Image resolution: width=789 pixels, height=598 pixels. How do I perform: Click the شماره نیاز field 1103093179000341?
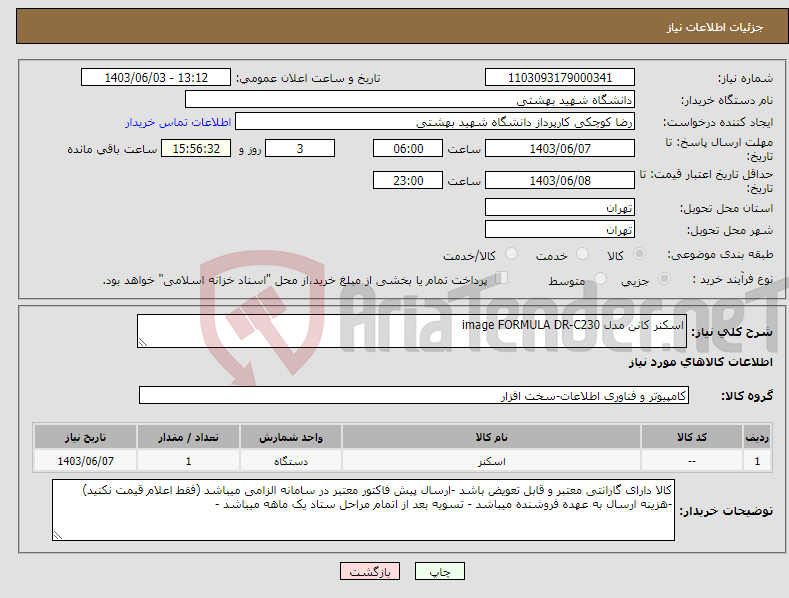[x=560, y=78]
